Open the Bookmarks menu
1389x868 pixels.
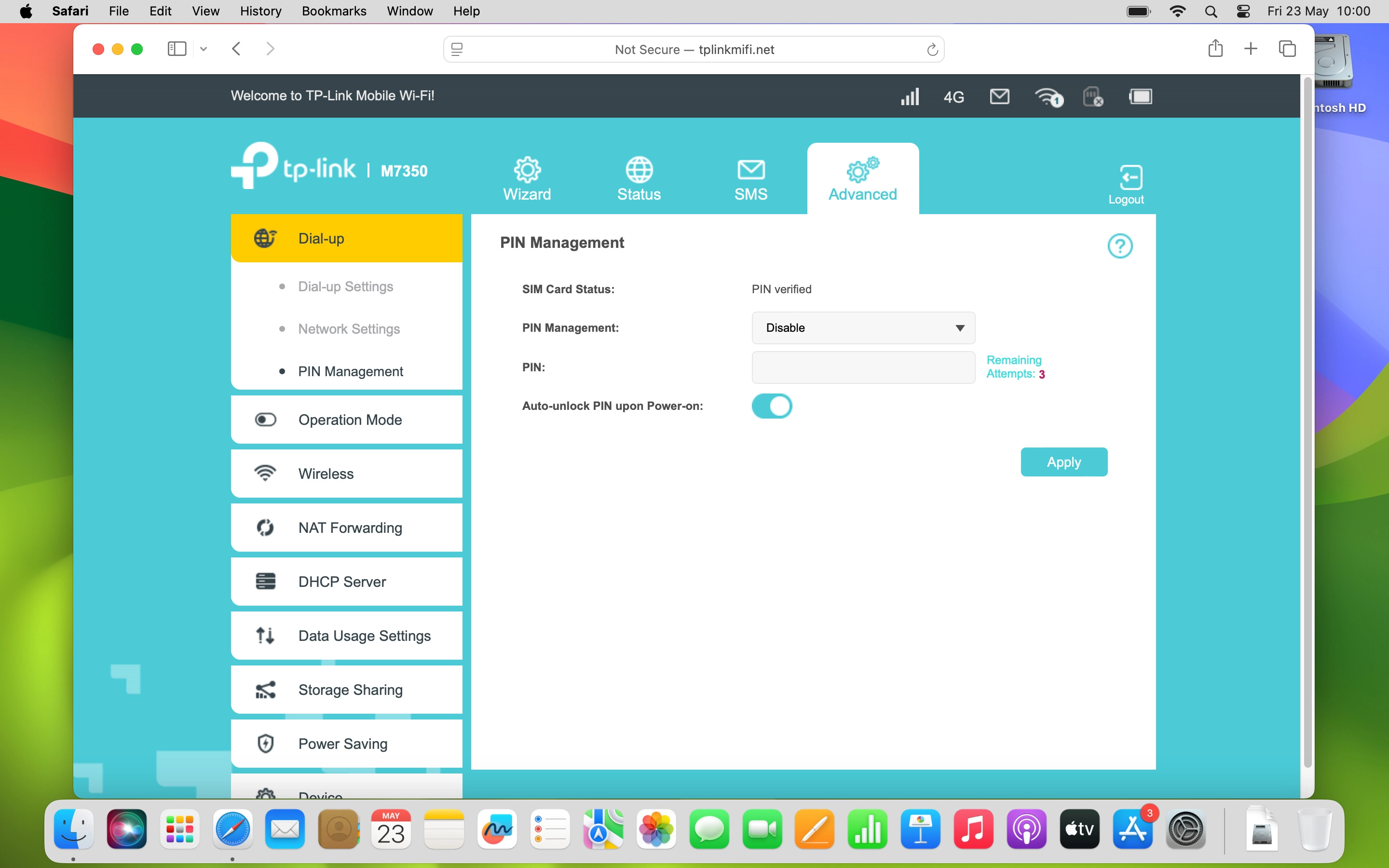click(333, 11)
